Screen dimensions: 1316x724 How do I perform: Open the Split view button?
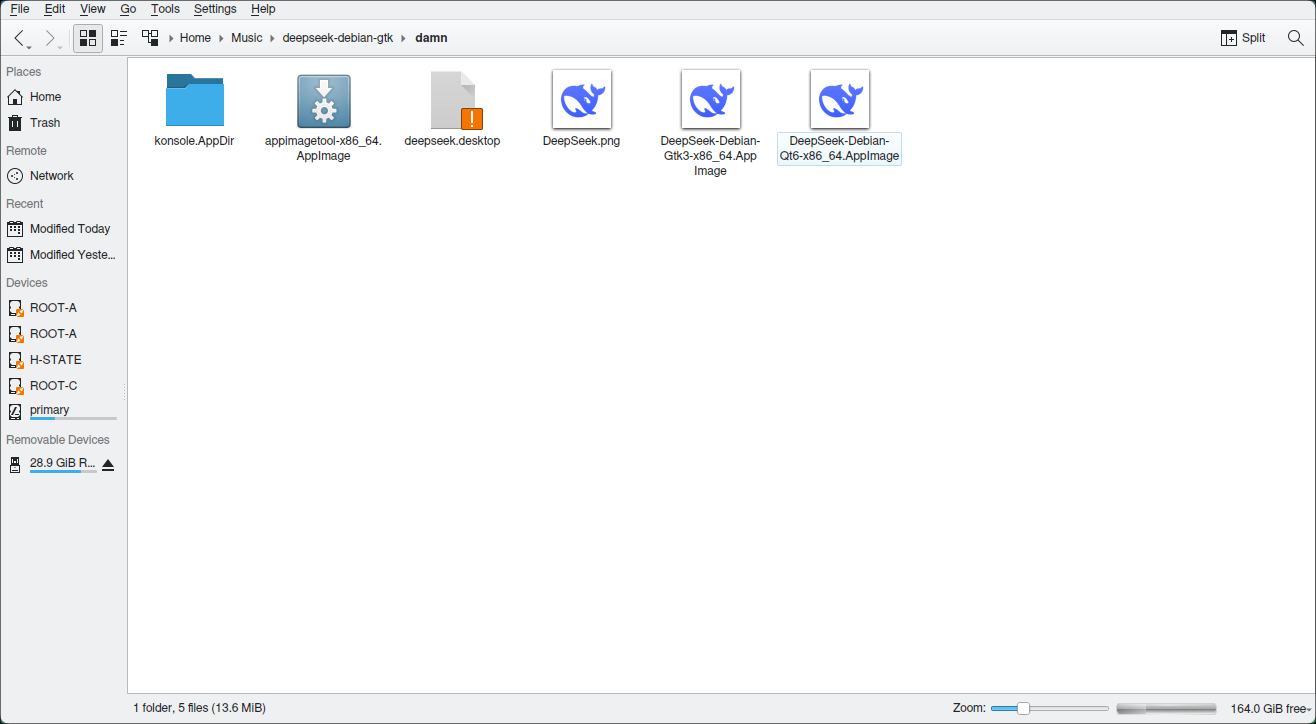point(1243,38)
